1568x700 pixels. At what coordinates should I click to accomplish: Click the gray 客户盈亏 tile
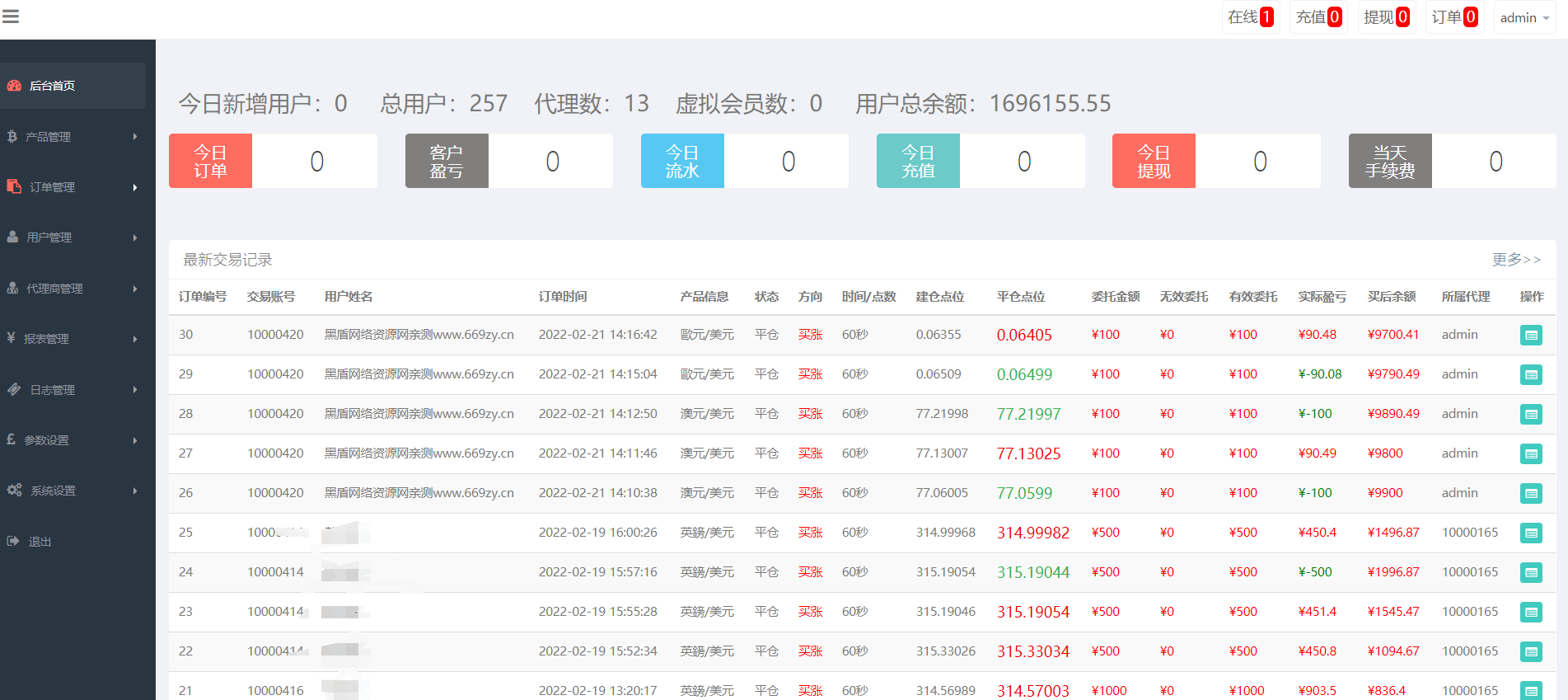pyautogui.click(x=447, y=161)
